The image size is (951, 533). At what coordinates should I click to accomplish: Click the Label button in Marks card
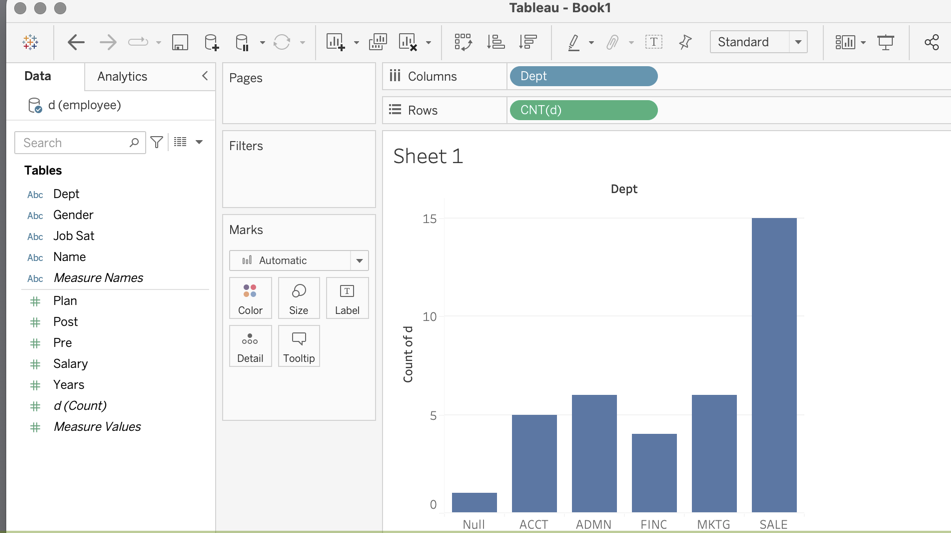[x=347, y=298]
